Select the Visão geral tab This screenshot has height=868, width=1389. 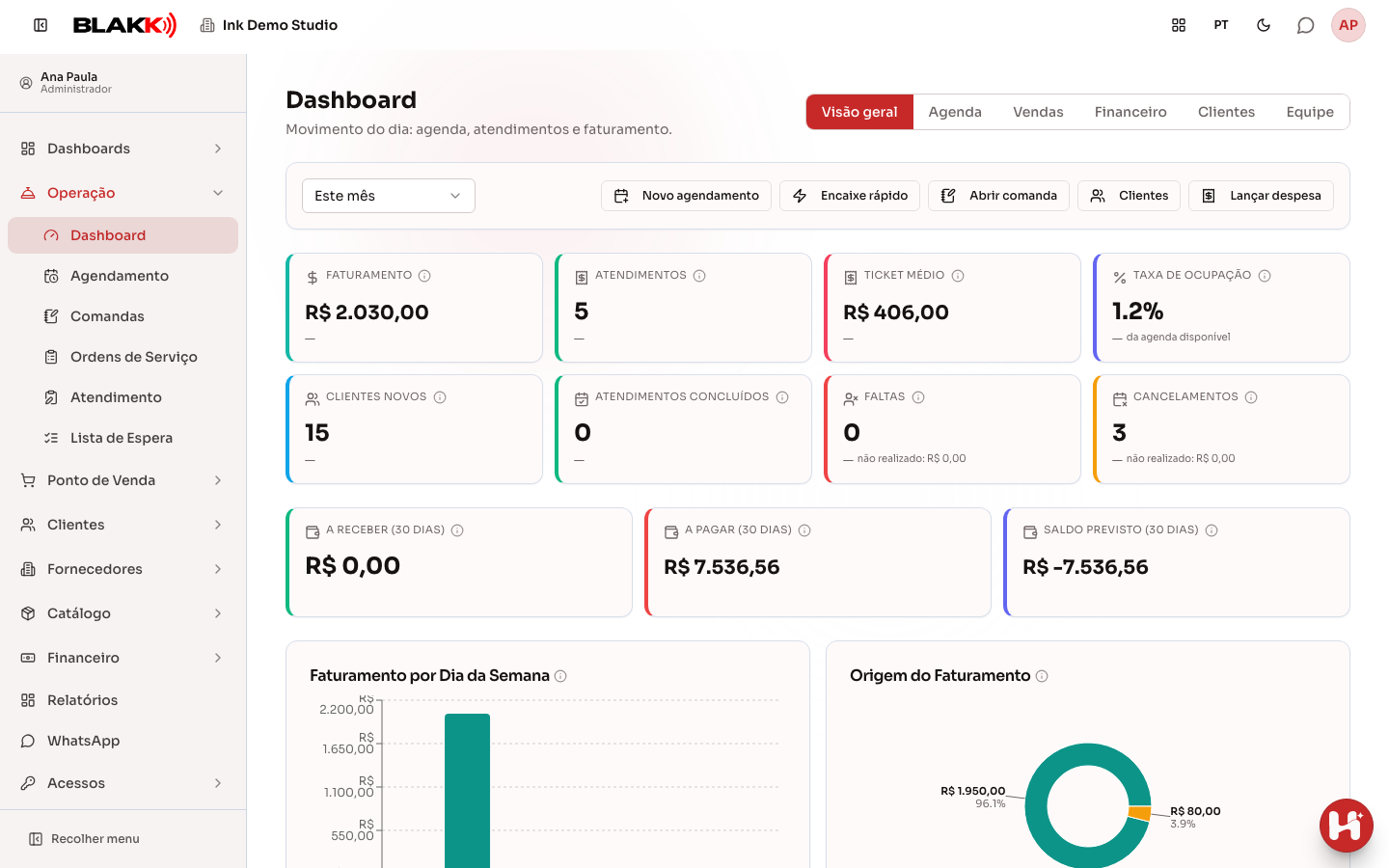click(859, 112)
